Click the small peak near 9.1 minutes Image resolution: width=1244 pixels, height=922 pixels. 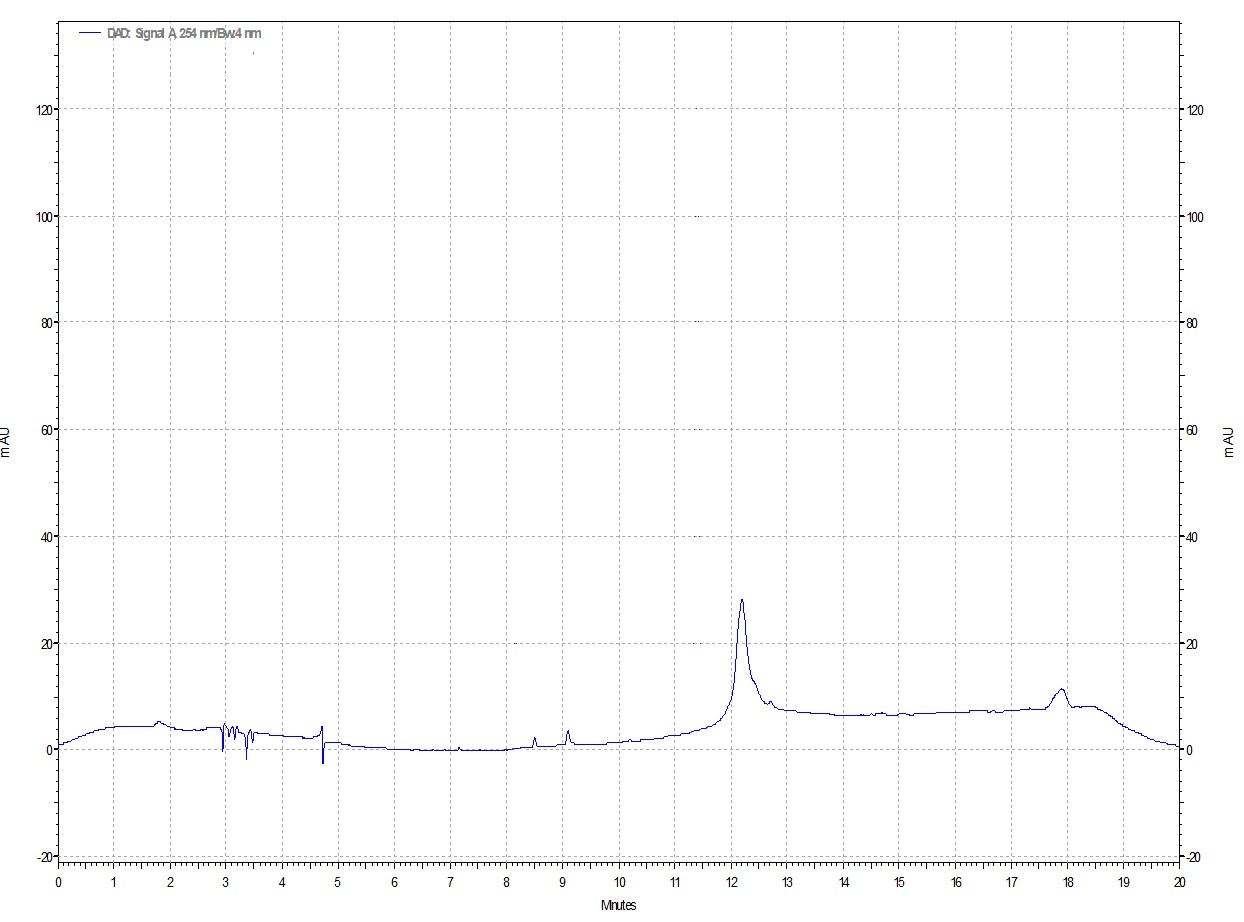coord(568,731)
